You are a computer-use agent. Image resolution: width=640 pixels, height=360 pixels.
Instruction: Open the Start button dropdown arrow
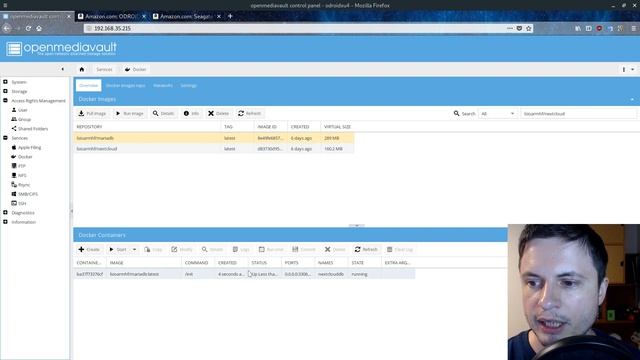tap(134, 249)
